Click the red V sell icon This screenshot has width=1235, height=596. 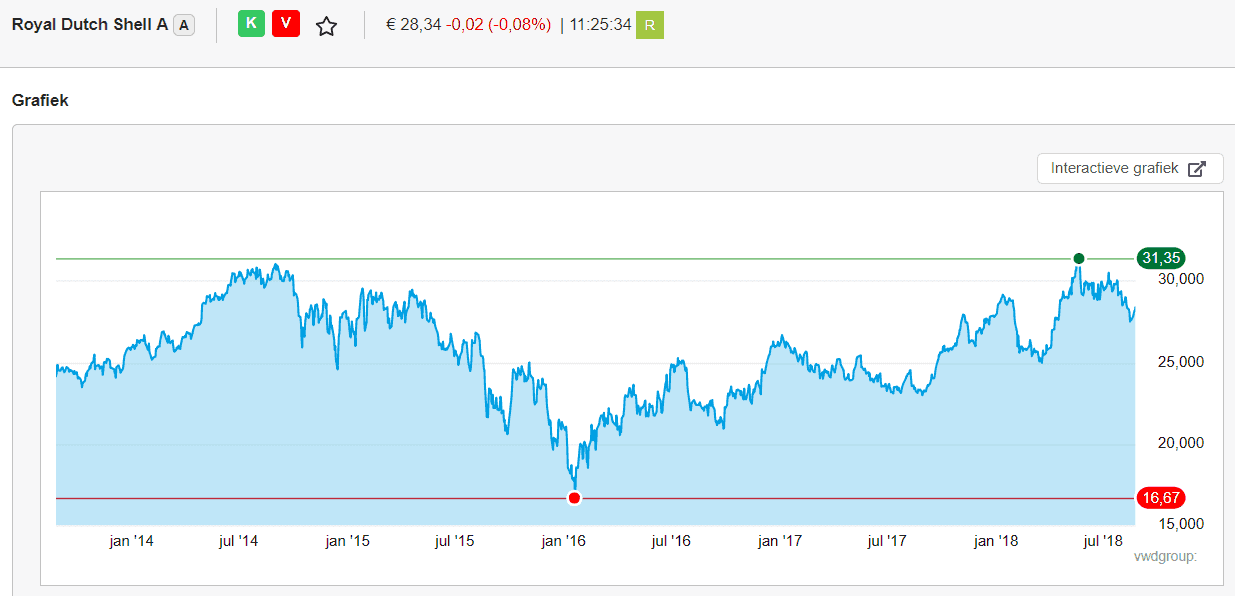[286, 23]
